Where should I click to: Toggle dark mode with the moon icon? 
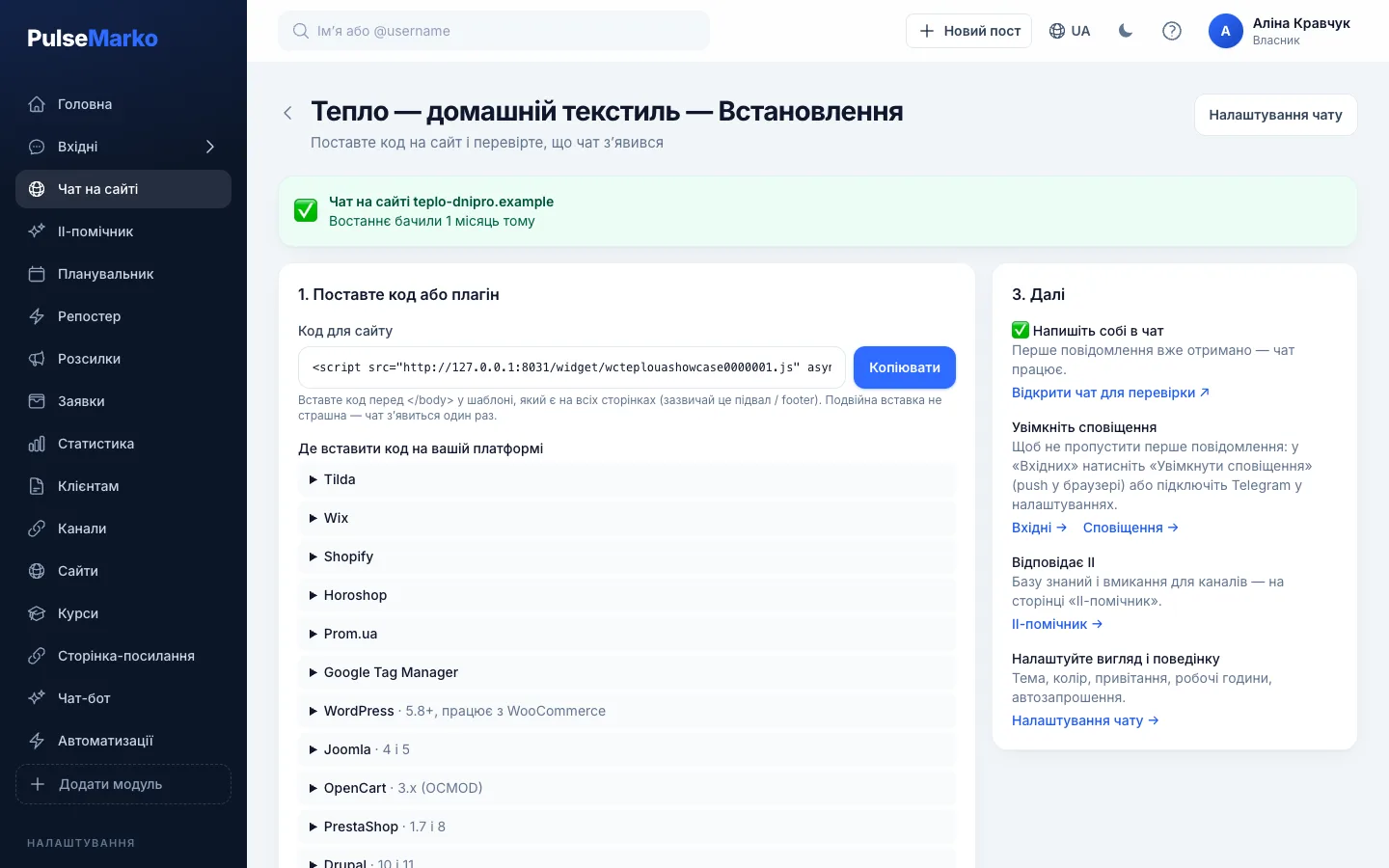pyautogui.click(x=1126, y=31)
